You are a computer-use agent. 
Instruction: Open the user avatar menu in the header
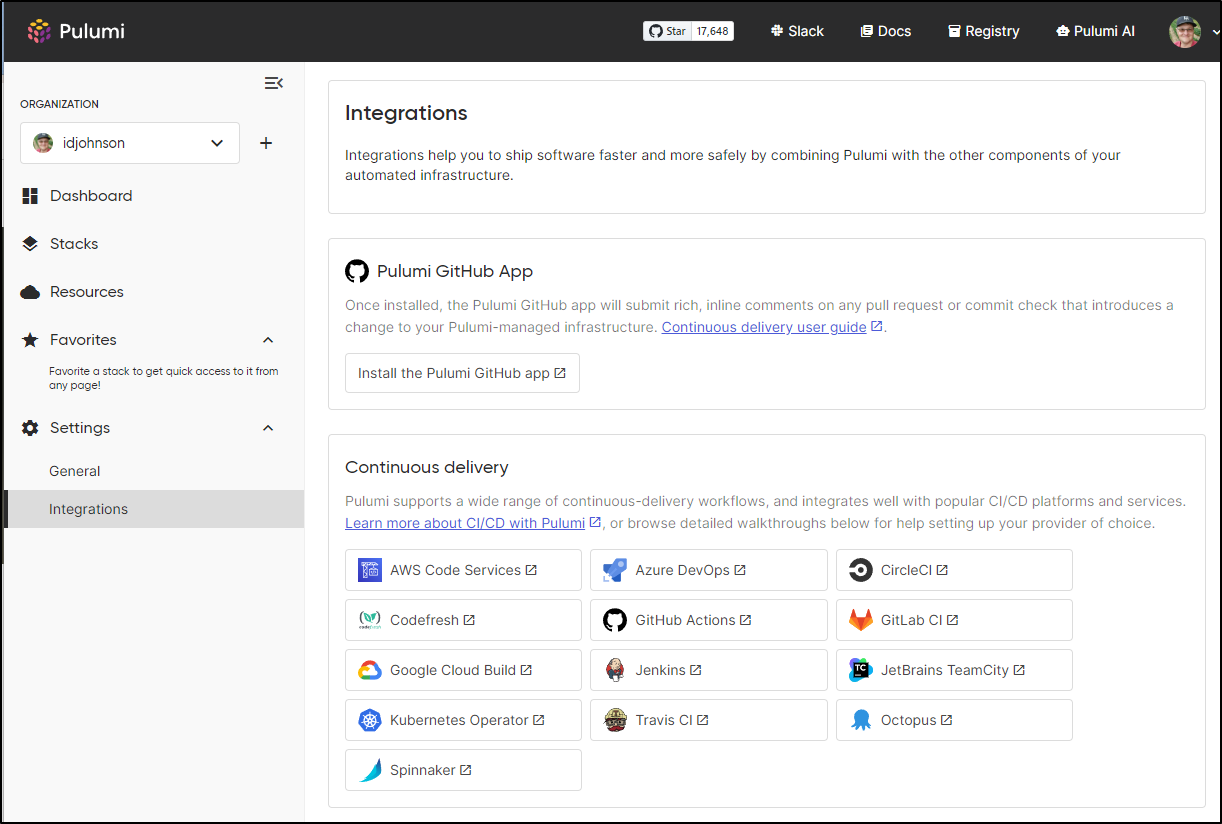coord(1185,31)
